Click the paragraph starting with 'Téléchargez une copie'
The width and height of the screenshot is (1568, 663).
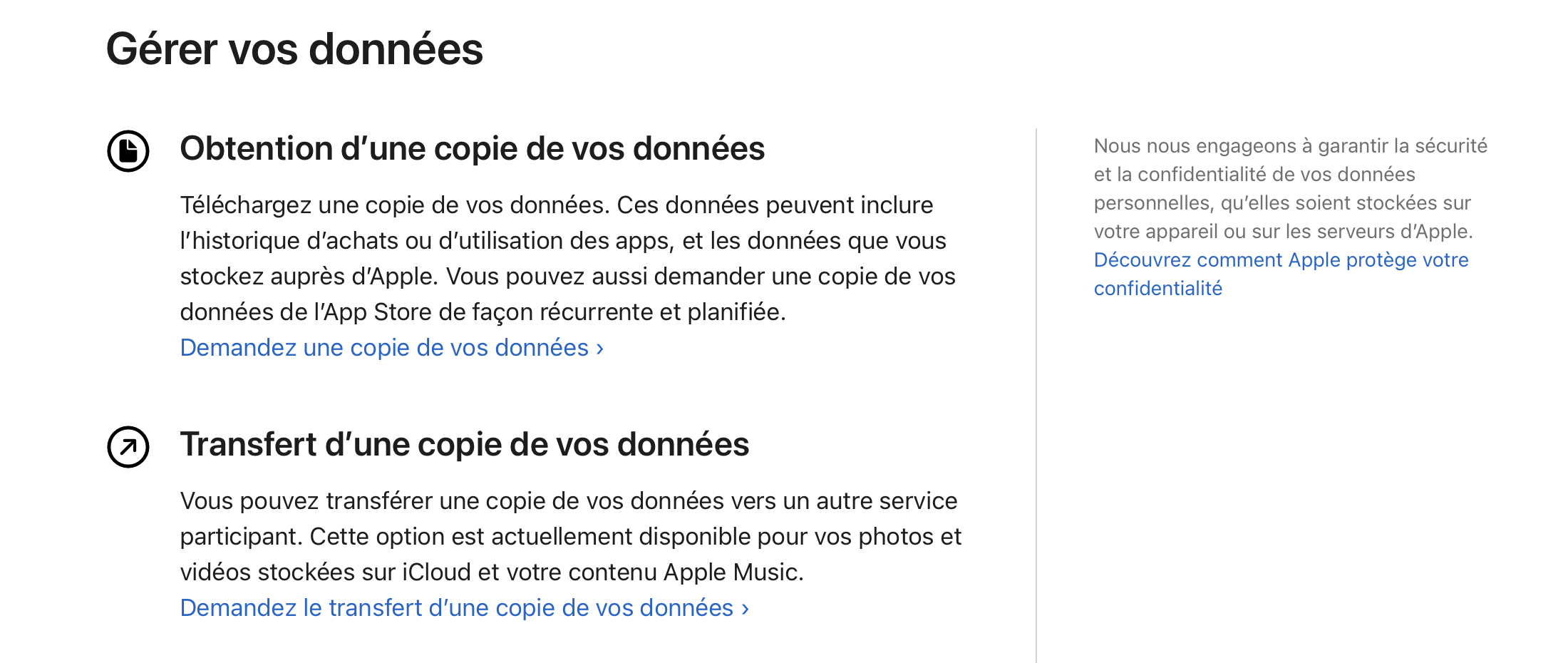point(568,258)
